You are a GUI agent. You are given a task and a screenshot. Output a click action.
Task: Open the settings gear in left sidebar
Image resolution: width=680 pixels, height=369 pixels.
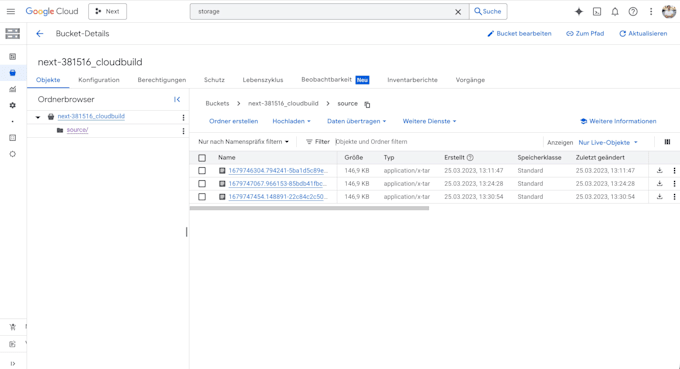coord(13,105)
